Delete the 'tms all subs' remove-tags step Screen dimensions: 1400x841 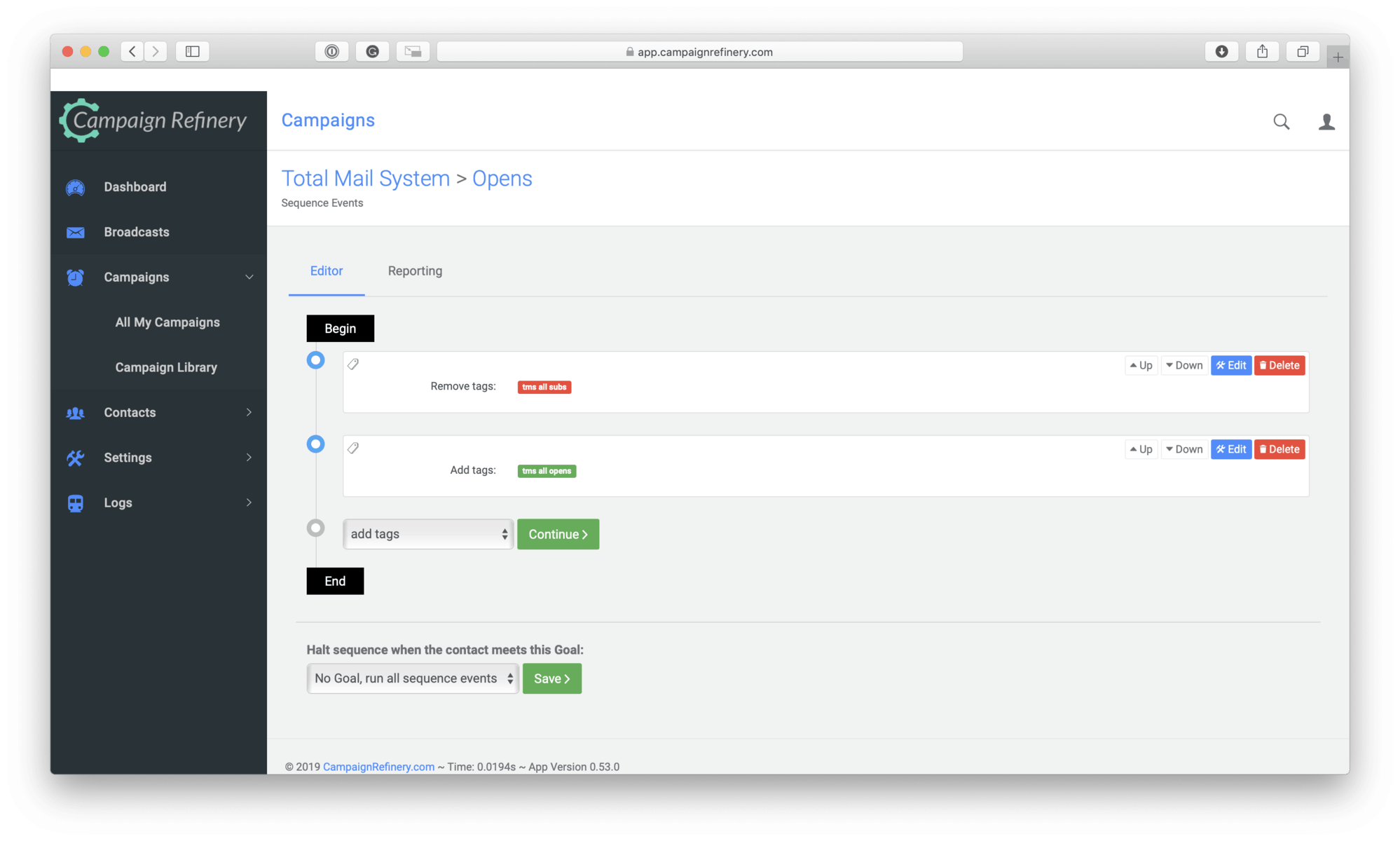1279,365
